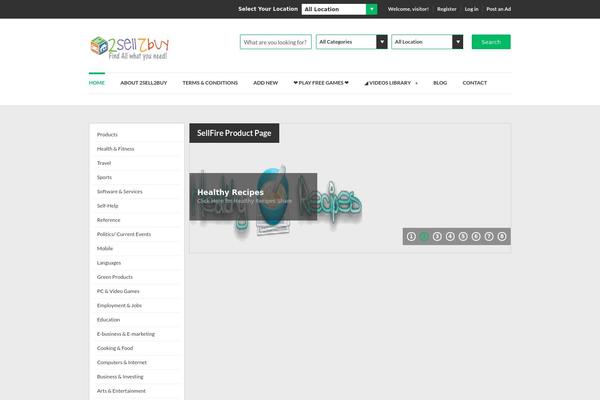This screenshot has width=600, height=400.
Task: Open Products category in sidebar
Action: click(107, 135)
